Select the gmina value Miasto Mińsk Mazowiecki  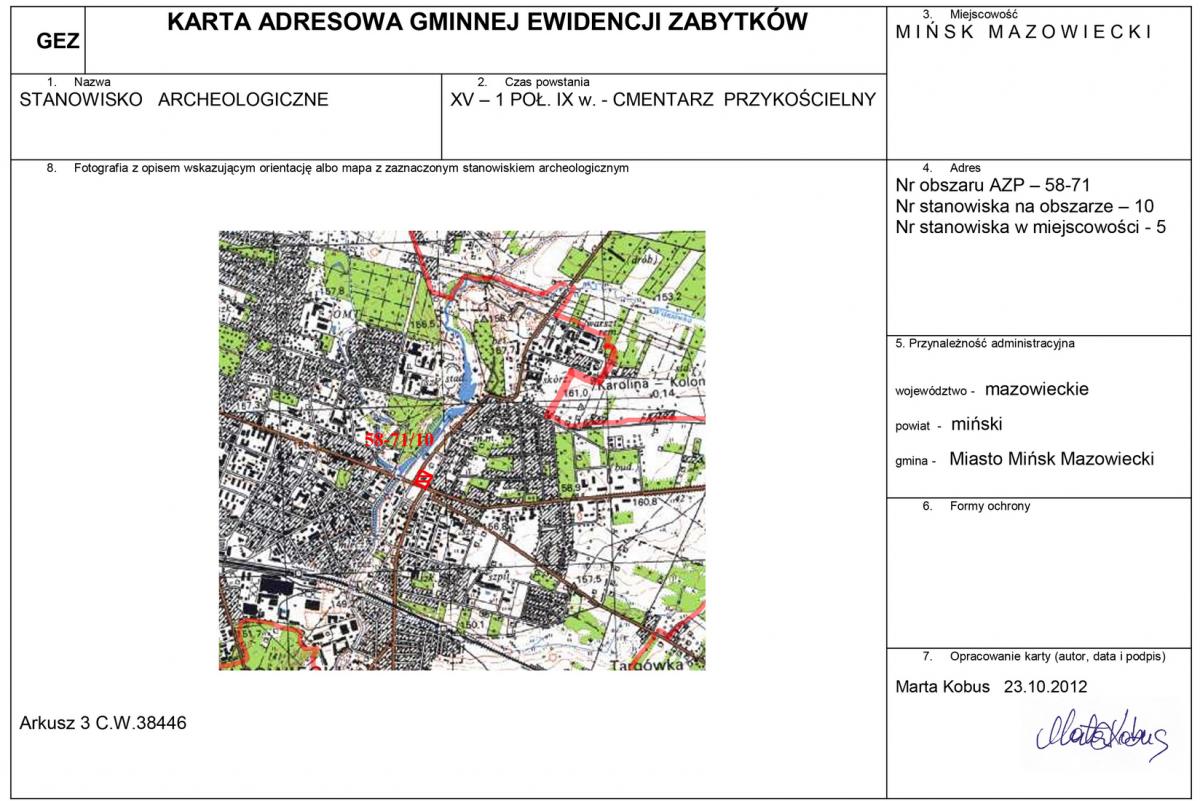point(1051,459)
